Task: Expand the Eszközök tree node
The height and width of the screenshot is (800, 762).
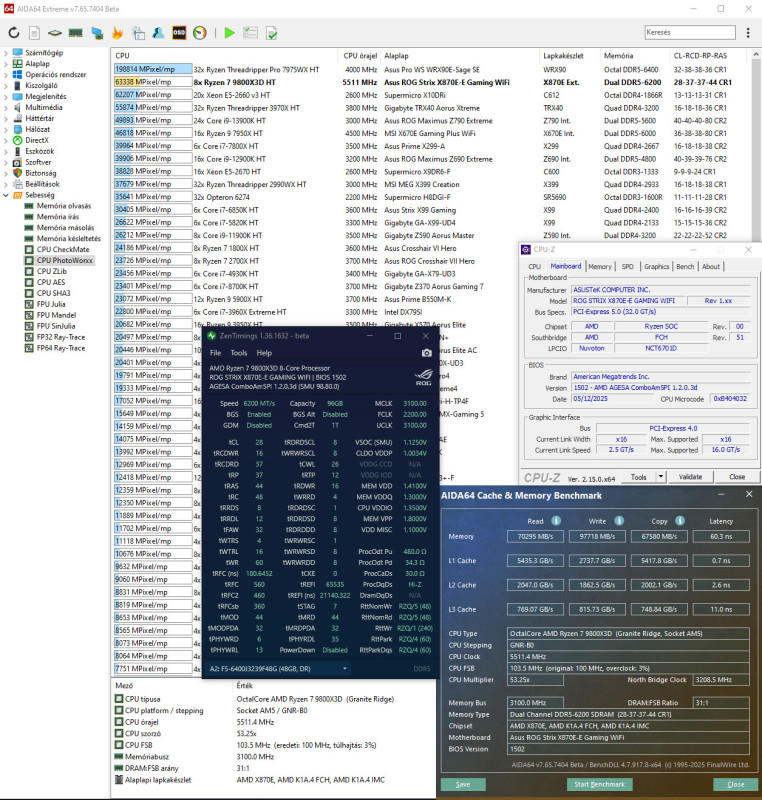Action: coord(6,151)
